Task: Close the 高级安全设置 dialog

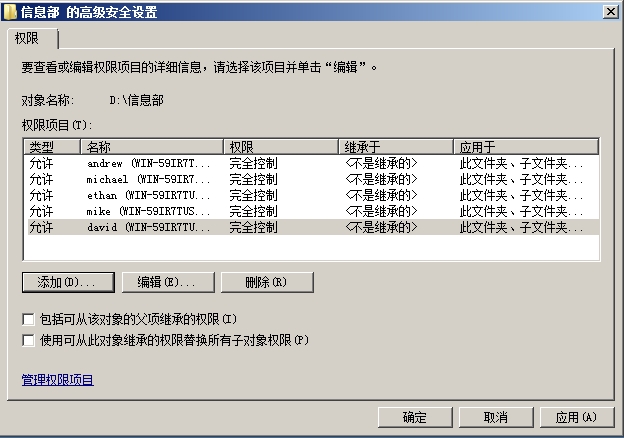Action: pos(610,12)
